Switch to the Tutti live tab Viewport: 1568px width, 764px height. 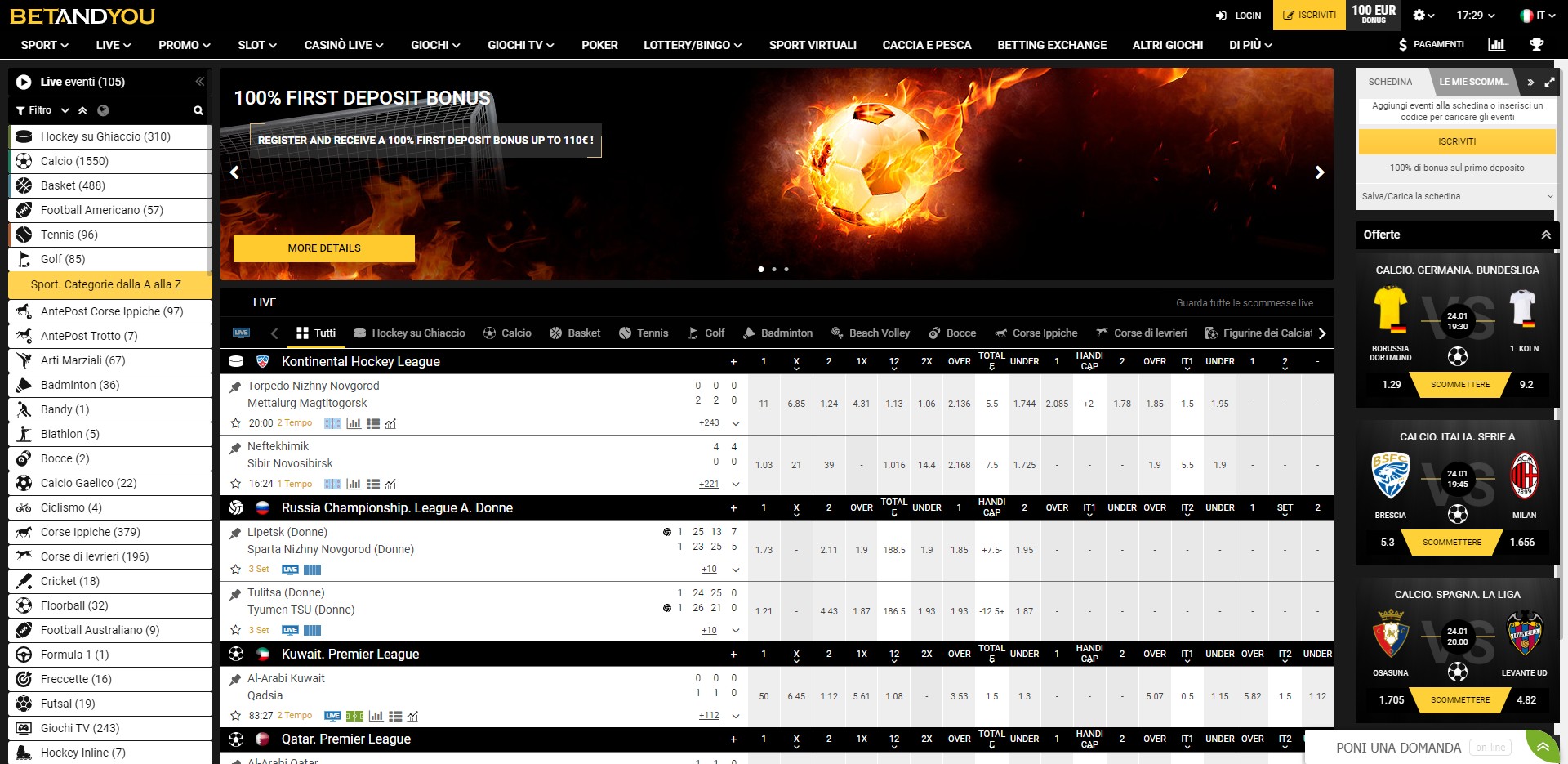316,333
